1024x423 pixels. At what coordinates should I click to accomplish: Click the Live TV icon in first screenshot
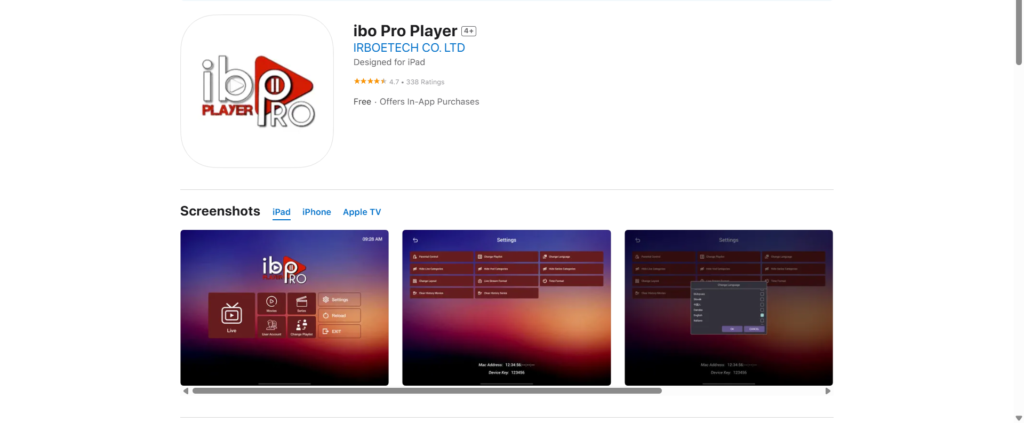tap(231, 314)
